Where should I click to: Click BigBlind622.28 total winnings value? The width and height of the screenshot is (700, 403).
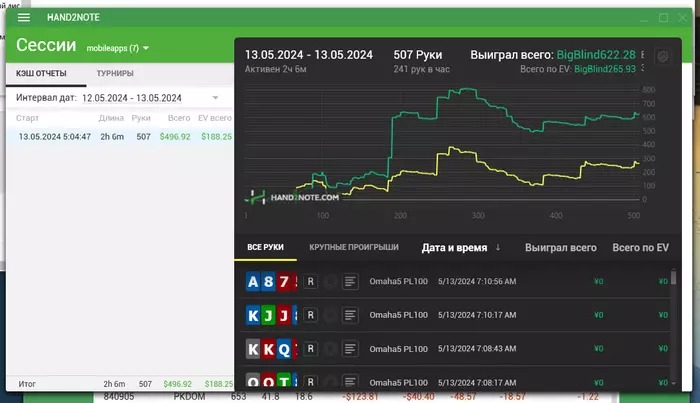tap(596, 55)
